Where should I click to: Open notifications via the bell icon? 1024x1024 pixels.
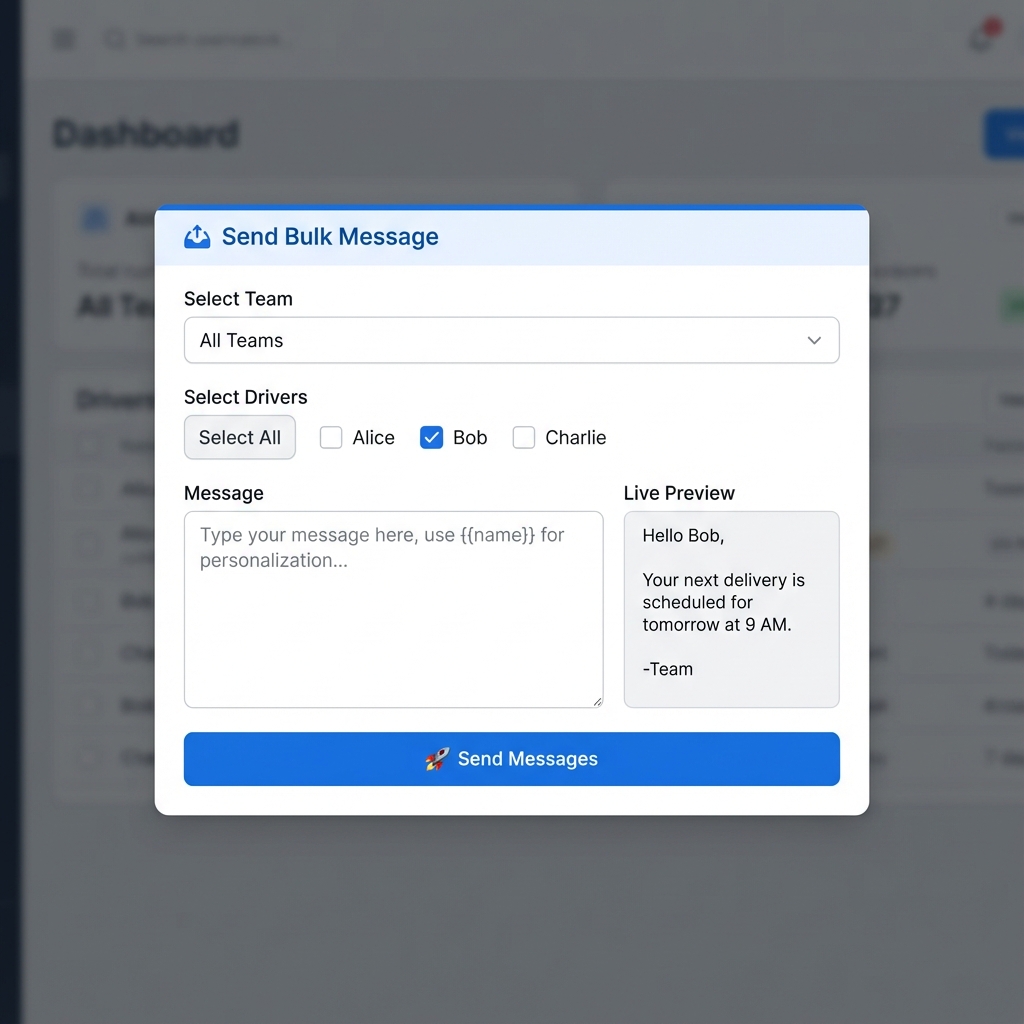[x=979, y=39]
